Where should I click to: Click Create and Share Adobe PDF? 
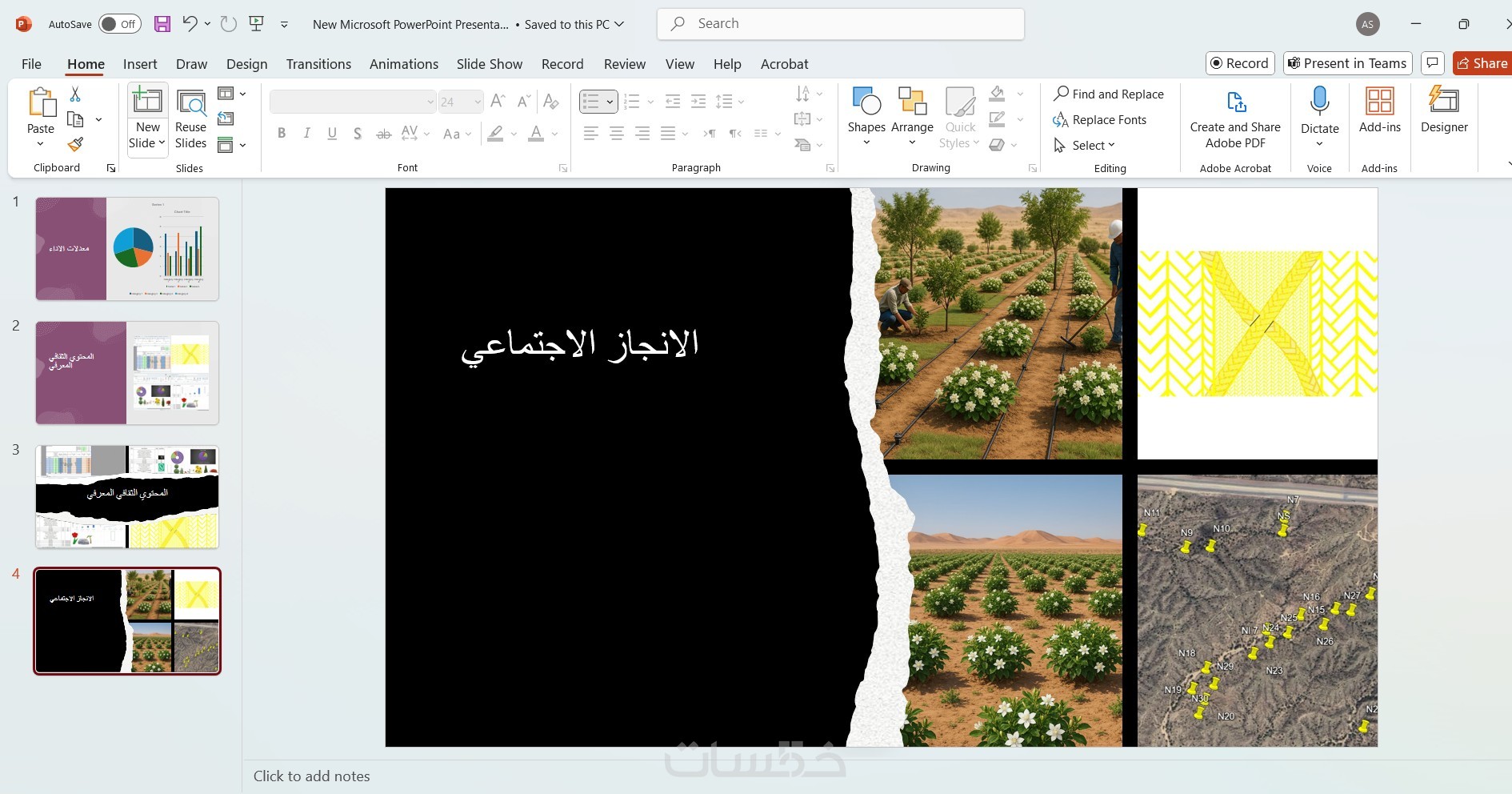tap(1235, 120)
